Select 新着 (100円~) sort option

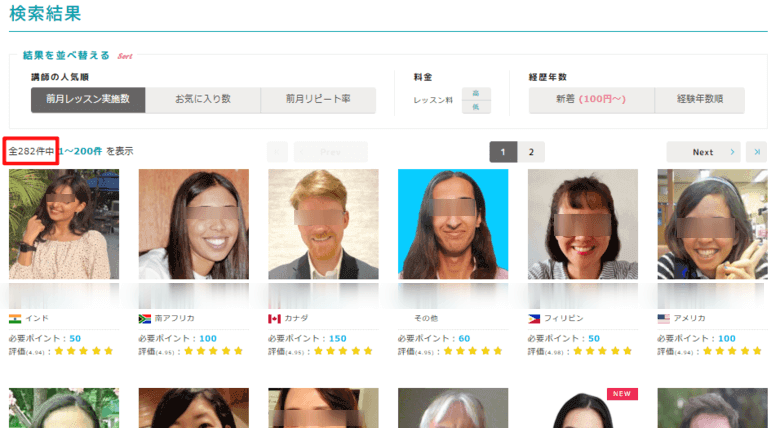pyautogui.click(x=592, y=100)
